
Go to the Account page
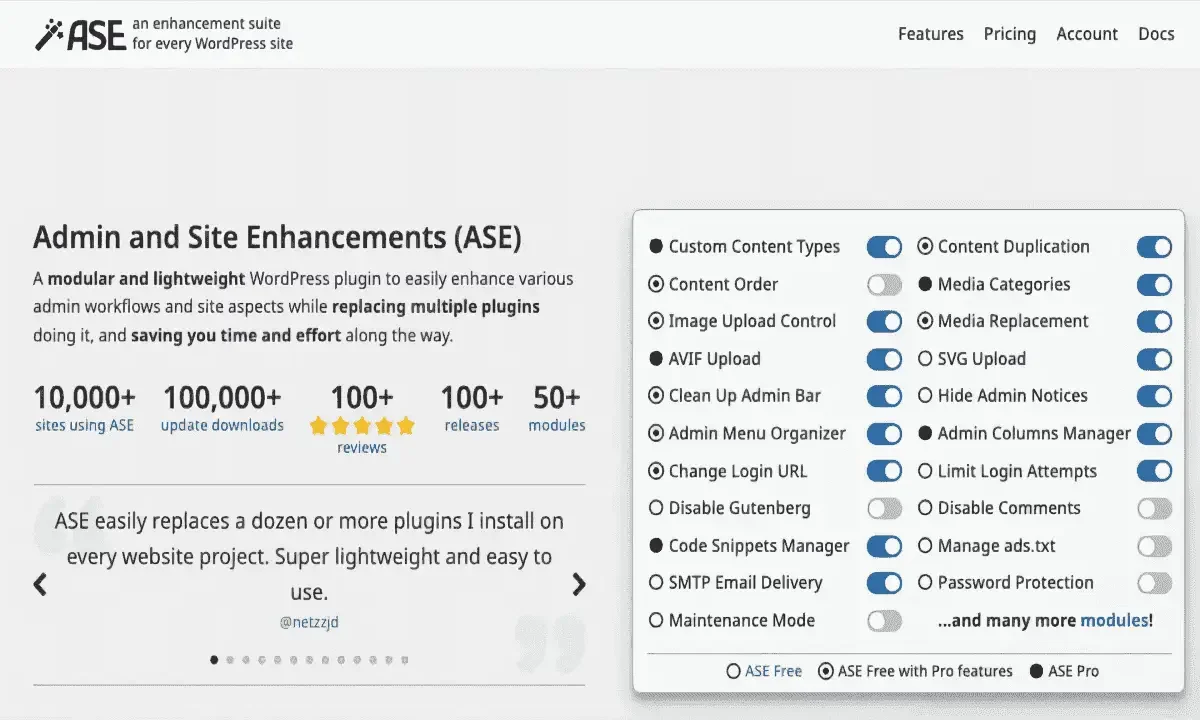coord(1087,34)
